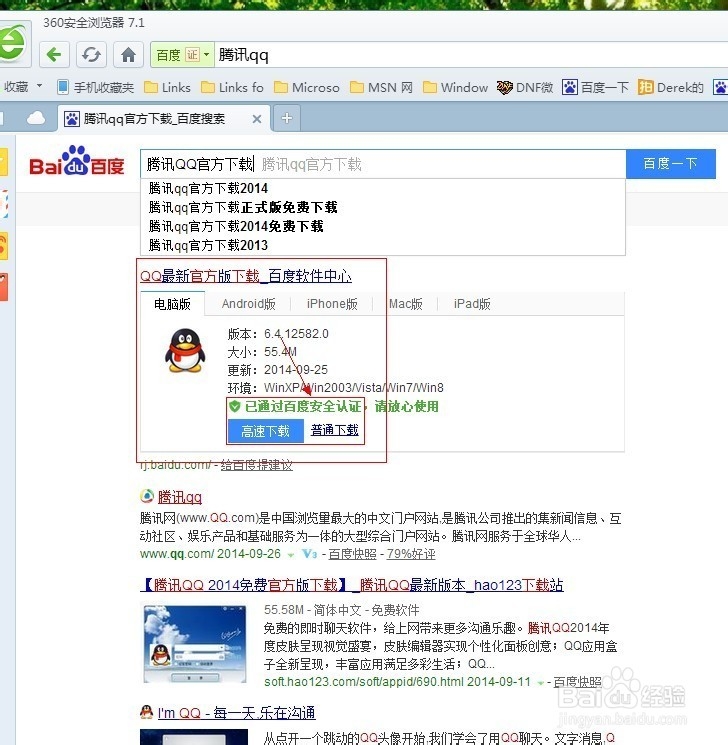This screenshot has height=745, width=728.
Task: Open the 百度一下 bookmark
Action: coord(595,87)
